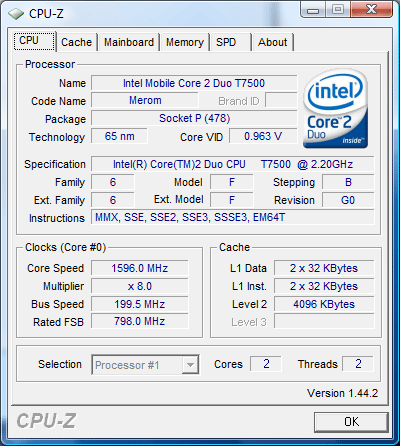
Task: Open the About tab
Action: 273,42
